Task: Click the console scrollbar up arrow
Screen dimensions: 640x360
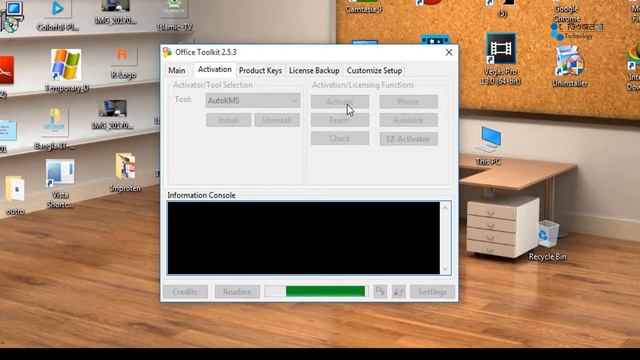Action: pos(445,208)
